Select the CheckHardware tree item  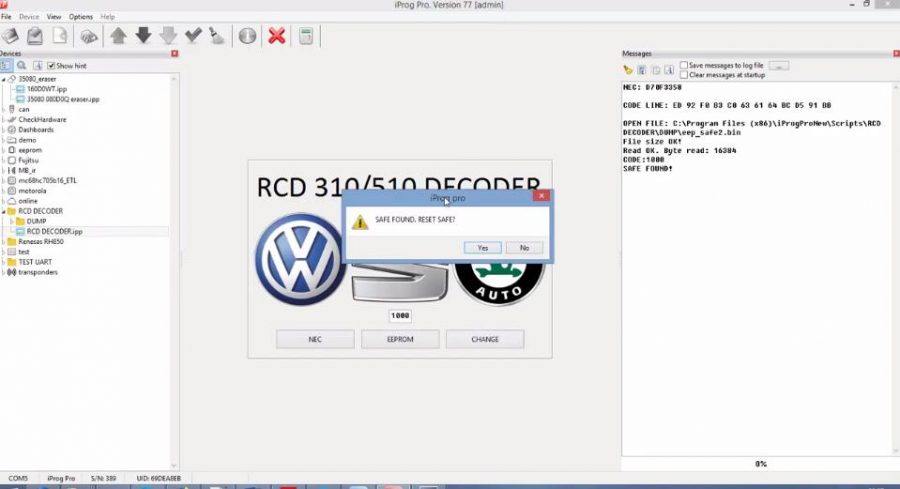tap(42, 119)
